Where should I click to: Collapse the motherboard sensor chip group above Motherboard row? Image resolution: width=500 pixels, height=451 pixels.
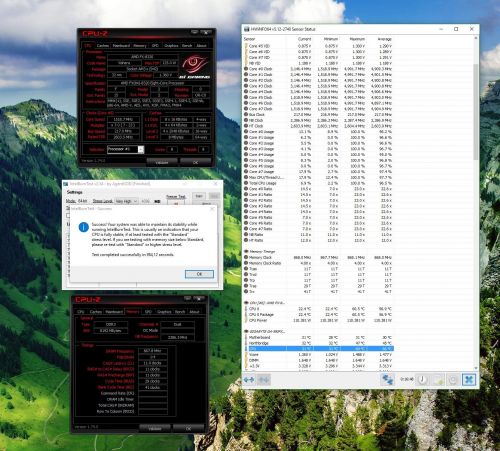(x=246, y=332)
